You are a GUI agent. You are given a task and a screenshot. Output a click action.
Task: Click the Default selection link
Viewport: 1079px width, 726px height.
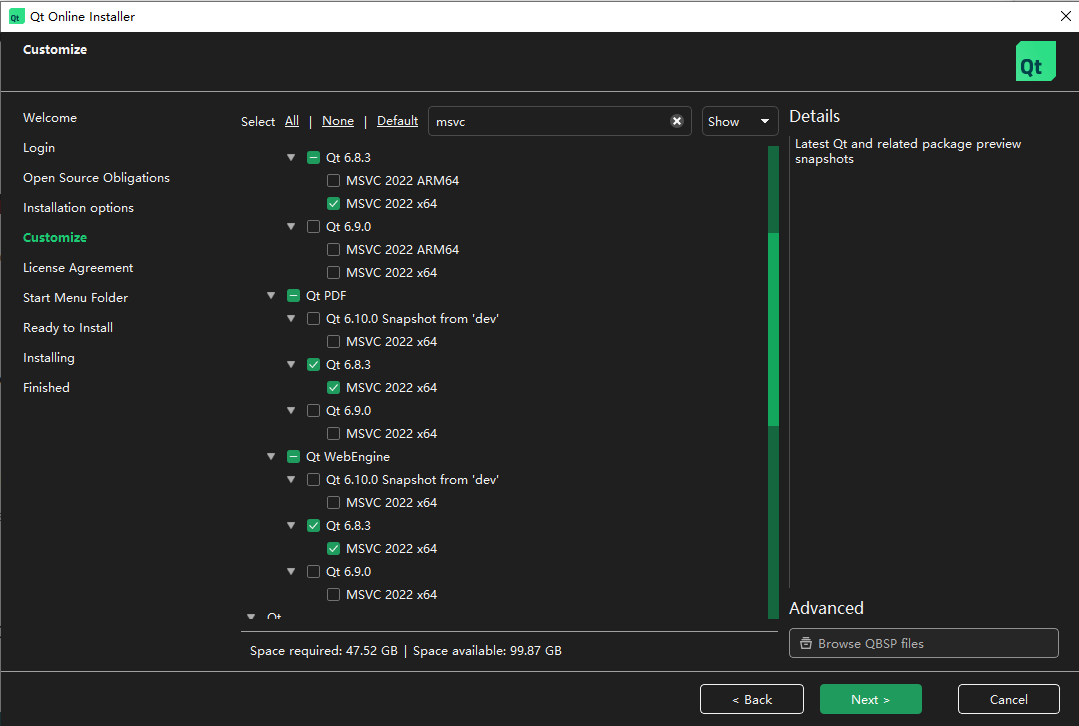(x=397, y=121)
